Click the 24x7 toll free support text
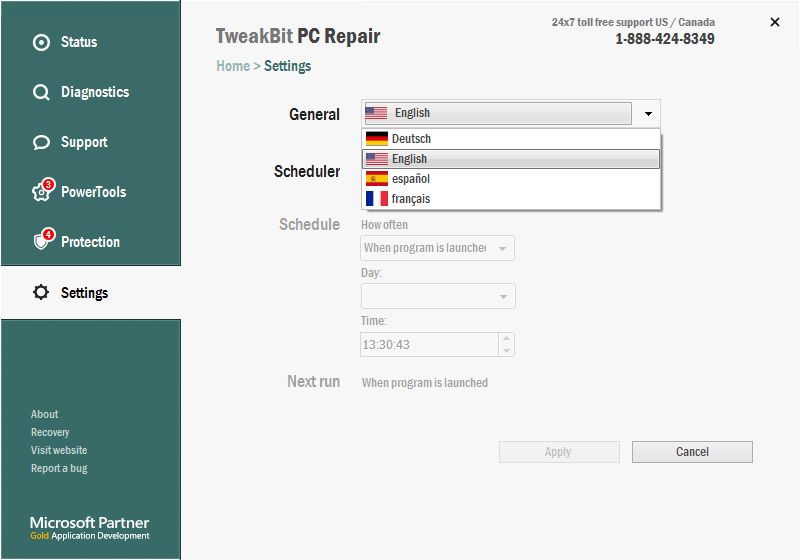 [x=633, y=22]
